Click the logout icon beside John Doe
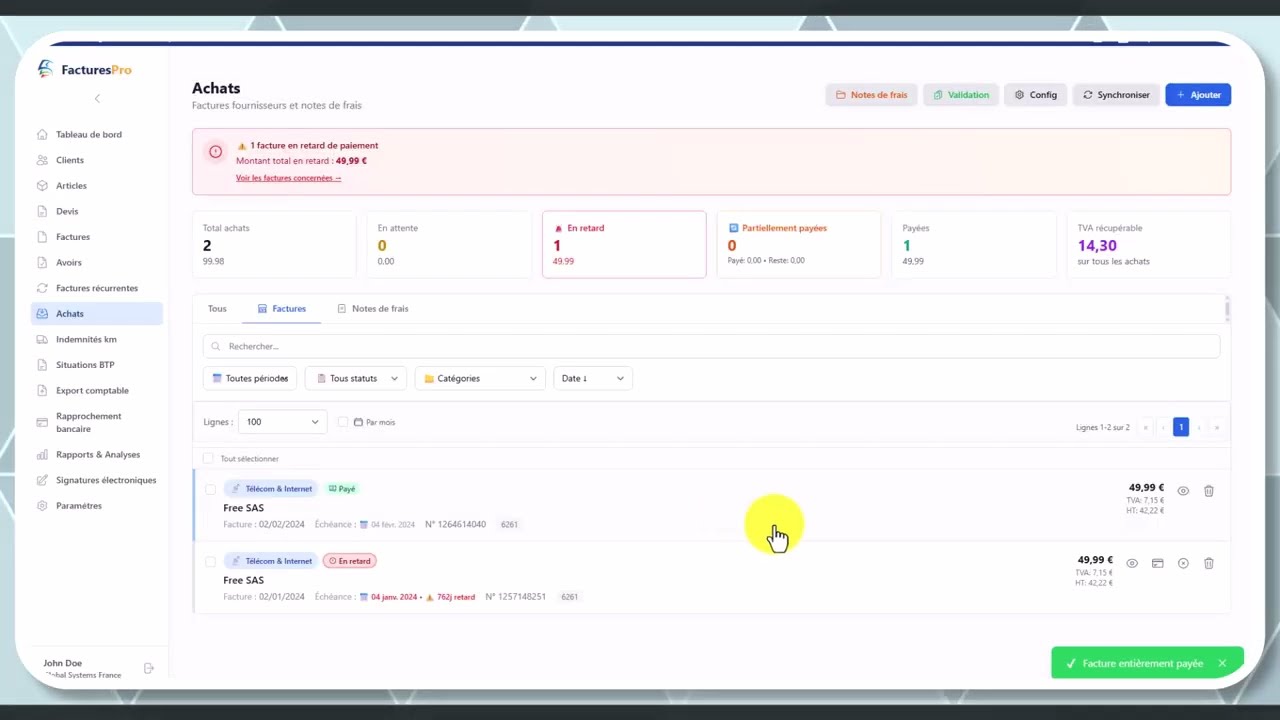This screenshot has height=720, width=1280. (149, 668)
